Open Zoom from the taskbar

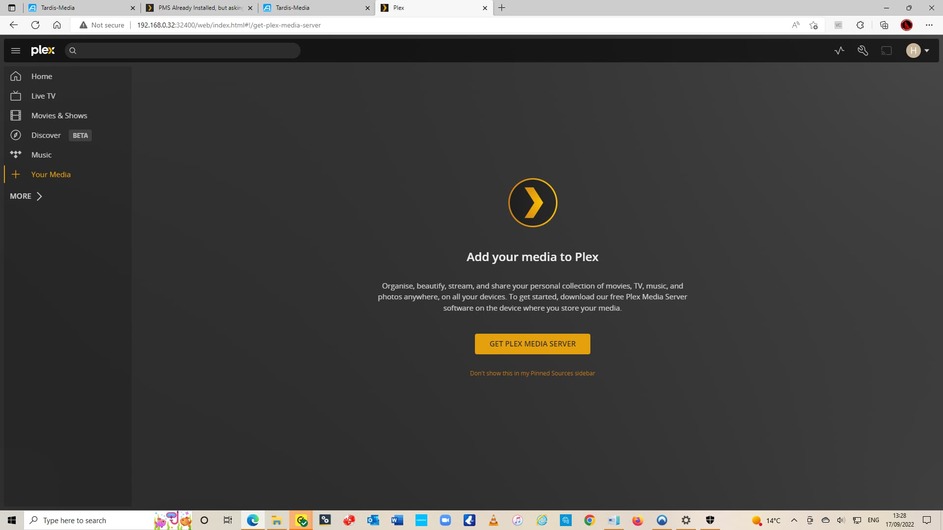tap(445, 520)
